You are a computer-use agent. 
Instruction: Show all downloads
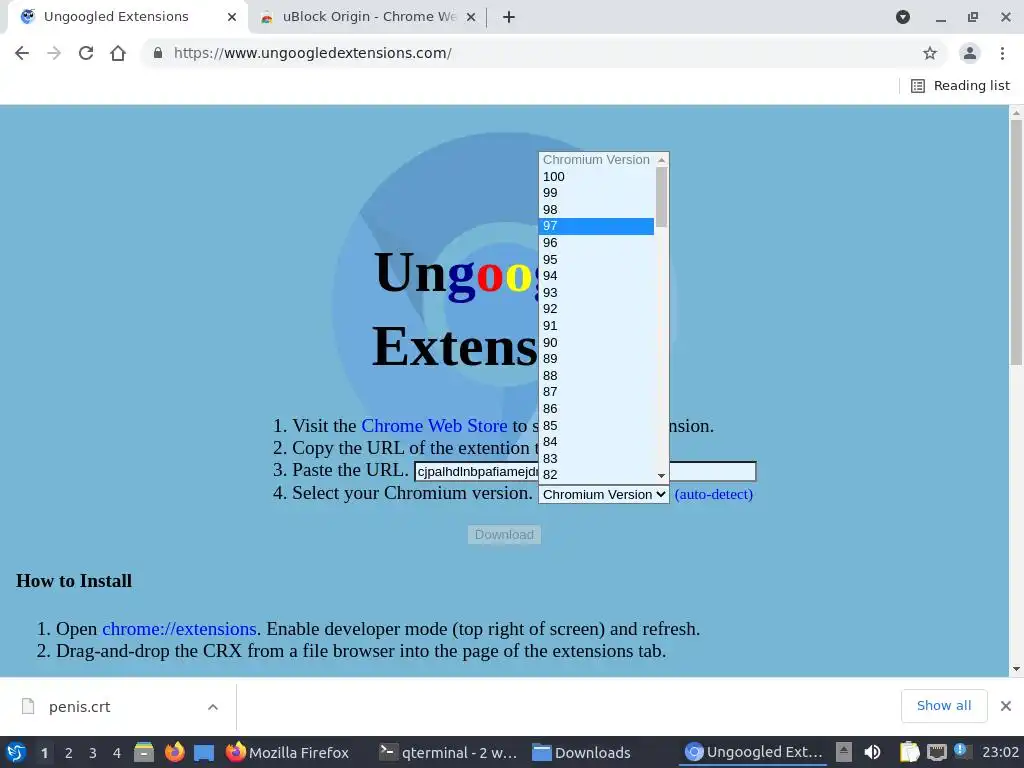[x=944, y=706]
